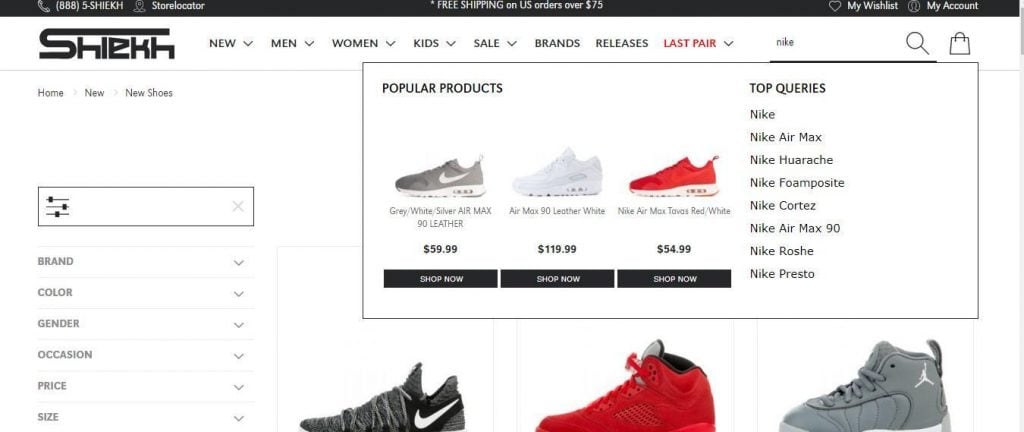Expand the BRAND filter section
This screenshot has width=1024, height=432.
click(x=146, y=262)
